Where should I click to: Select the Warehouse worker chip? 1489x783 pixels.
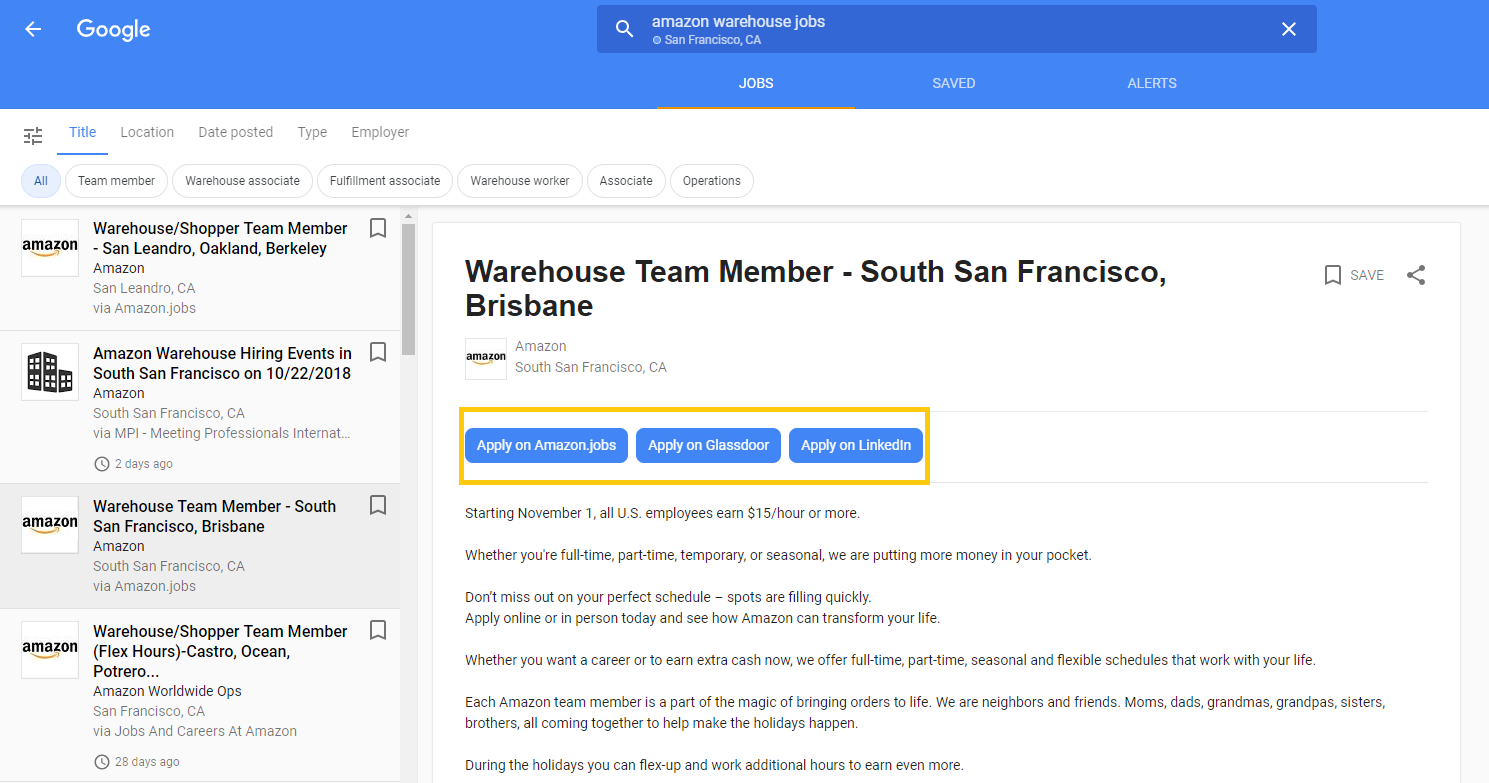click(520, 181)
